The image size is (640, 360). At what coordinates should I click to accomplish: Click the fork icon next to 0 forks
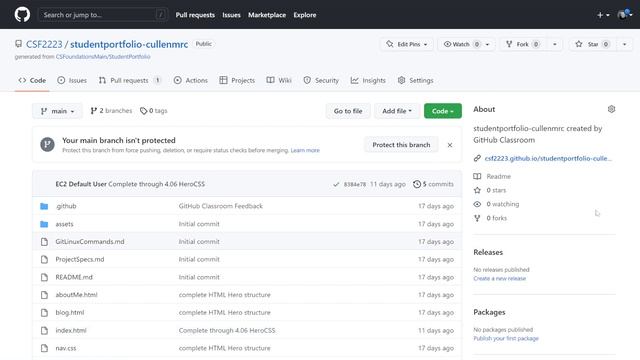click(477, 218)
